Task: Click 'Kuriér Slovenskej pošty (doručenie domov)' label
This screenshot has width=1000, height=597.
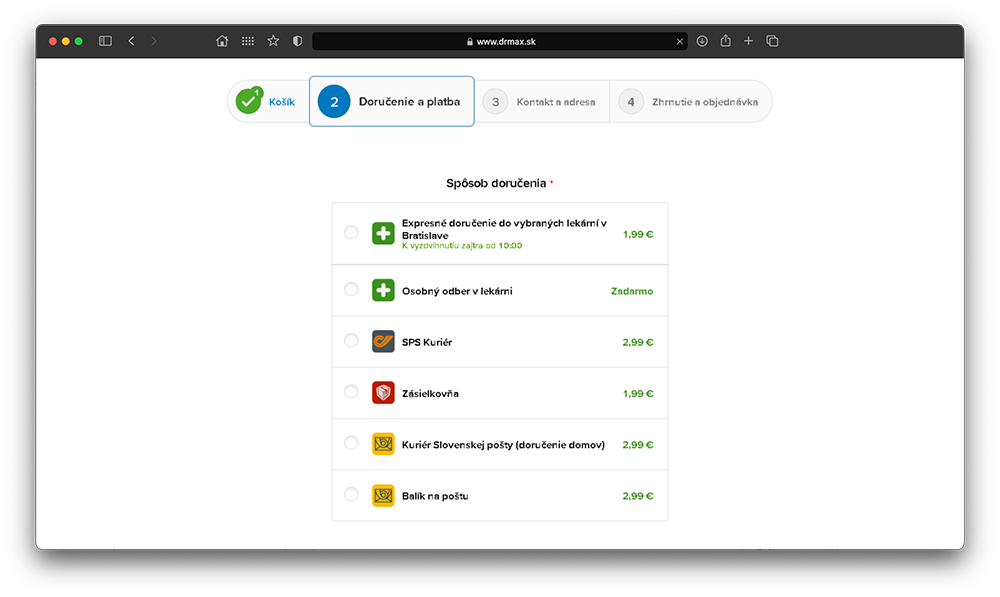Action: (x=503, y=445)
